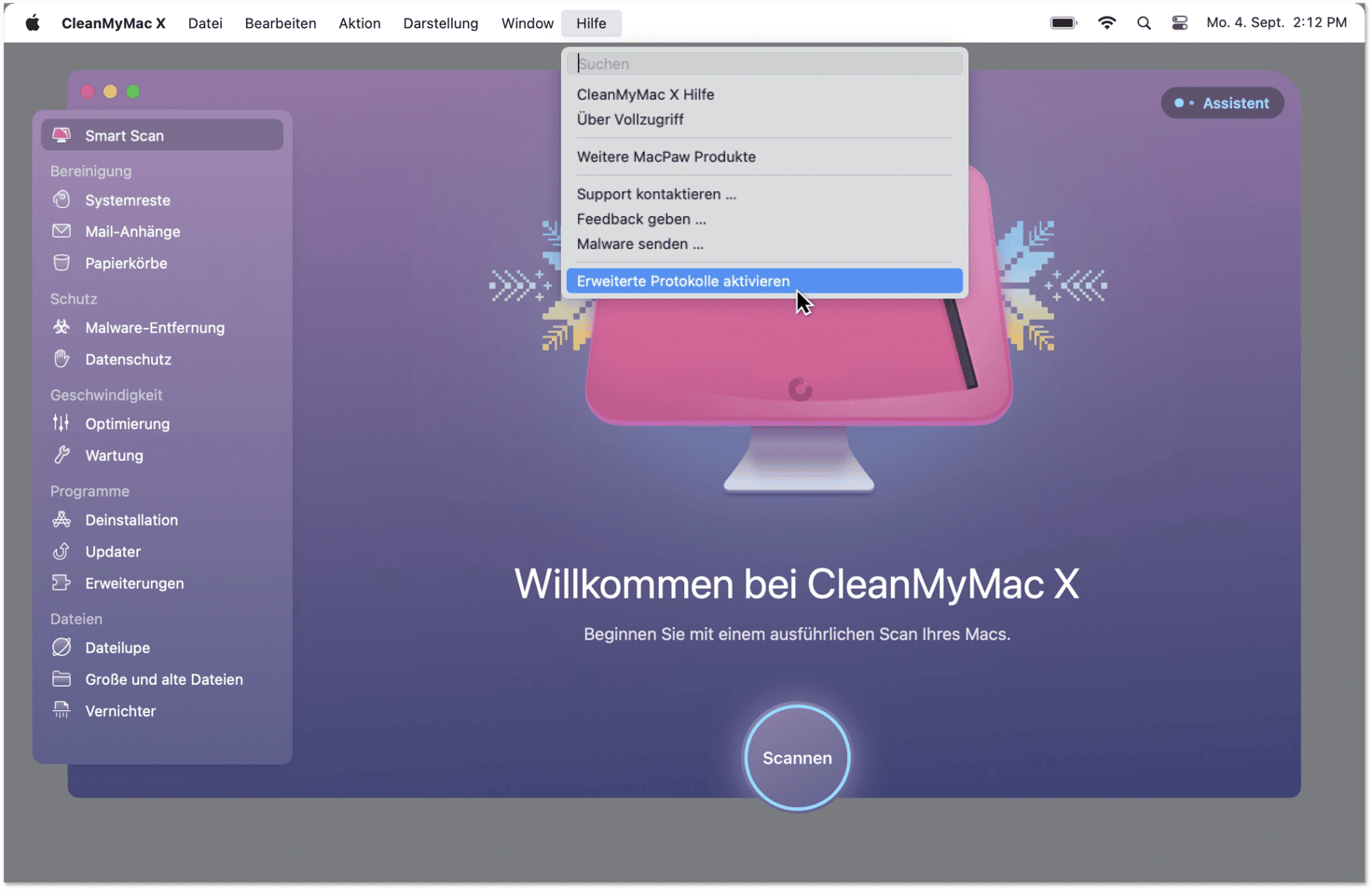Click the Datenschutz hand icon
Image resolution: width=1372 pixels, height=890 pixels.
[x=62, y=359]
